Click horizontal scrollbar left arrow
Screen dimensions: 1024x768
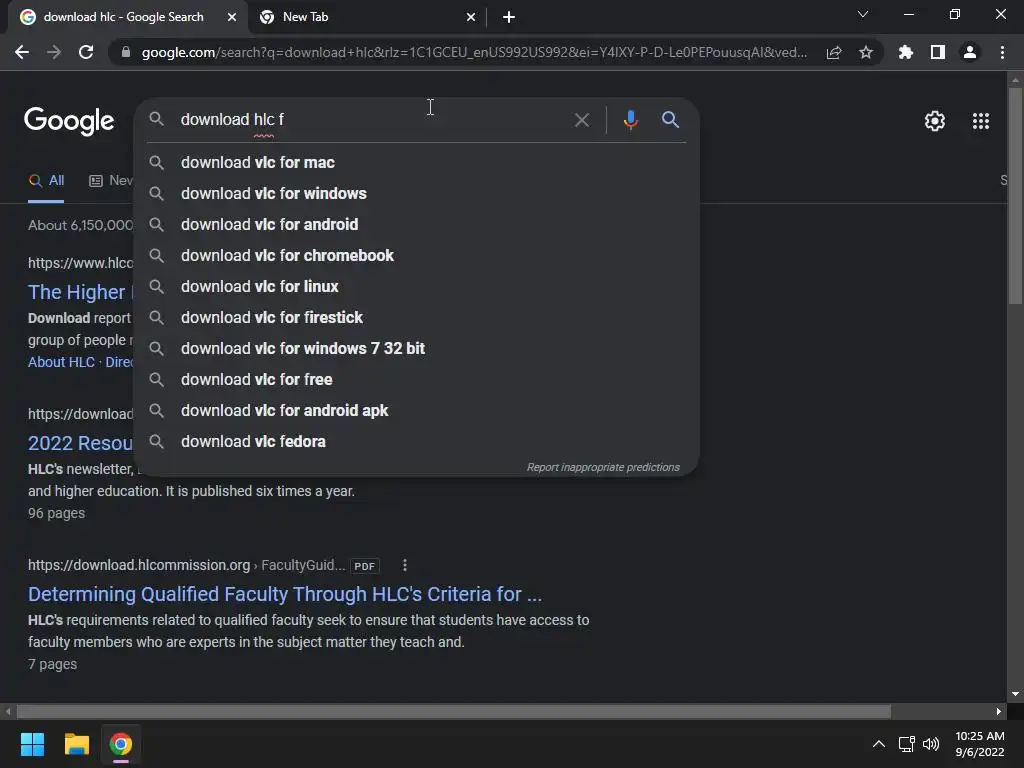pos(8,711)
